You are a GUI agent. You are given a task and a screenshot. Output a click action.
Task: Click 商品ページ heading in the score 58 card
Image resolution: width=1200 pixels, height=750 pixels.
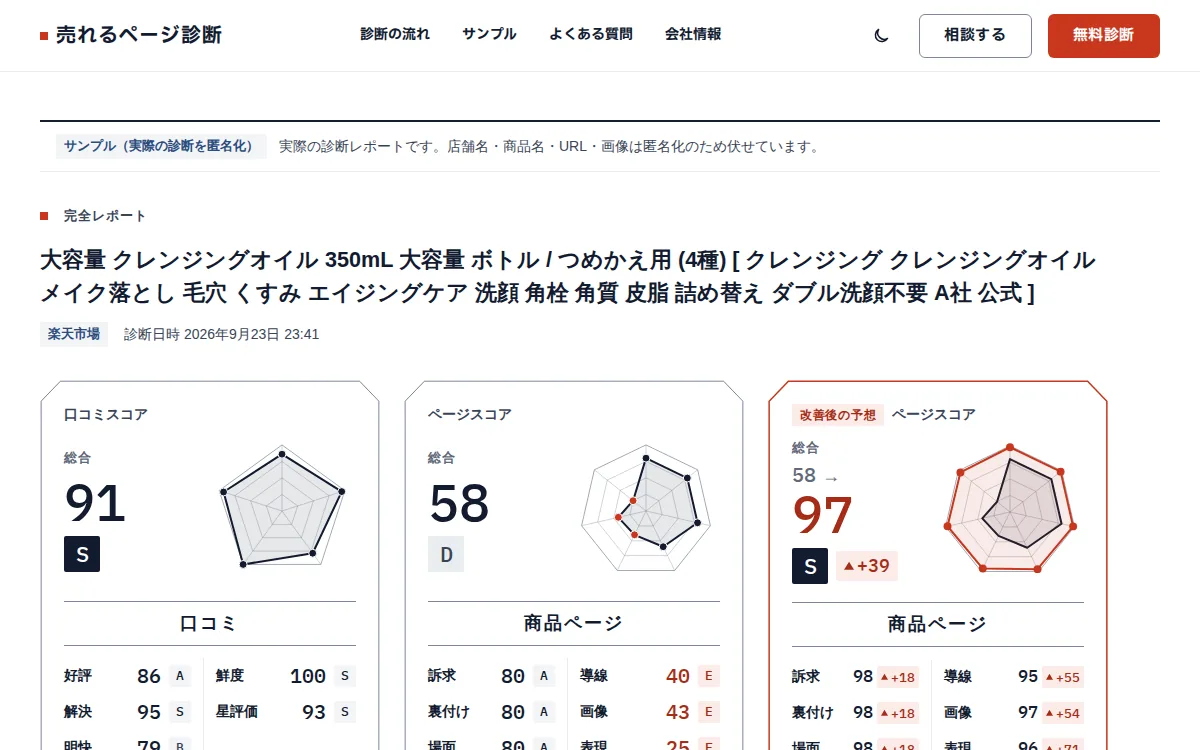coord(574,624)
